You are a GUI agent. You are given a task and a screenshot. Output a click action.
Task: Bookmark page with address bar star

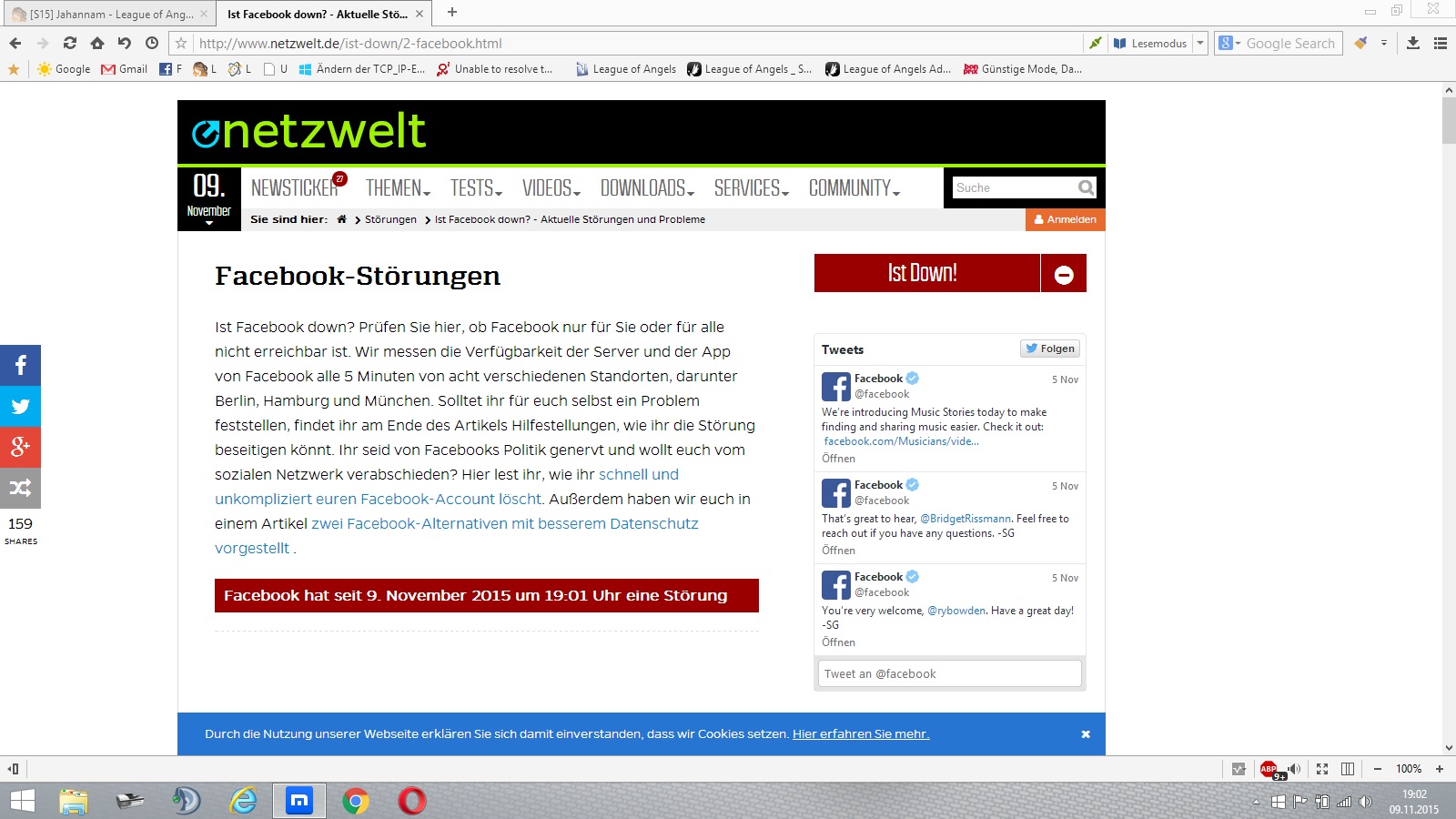pyautogui.click(x=181, y=43)
